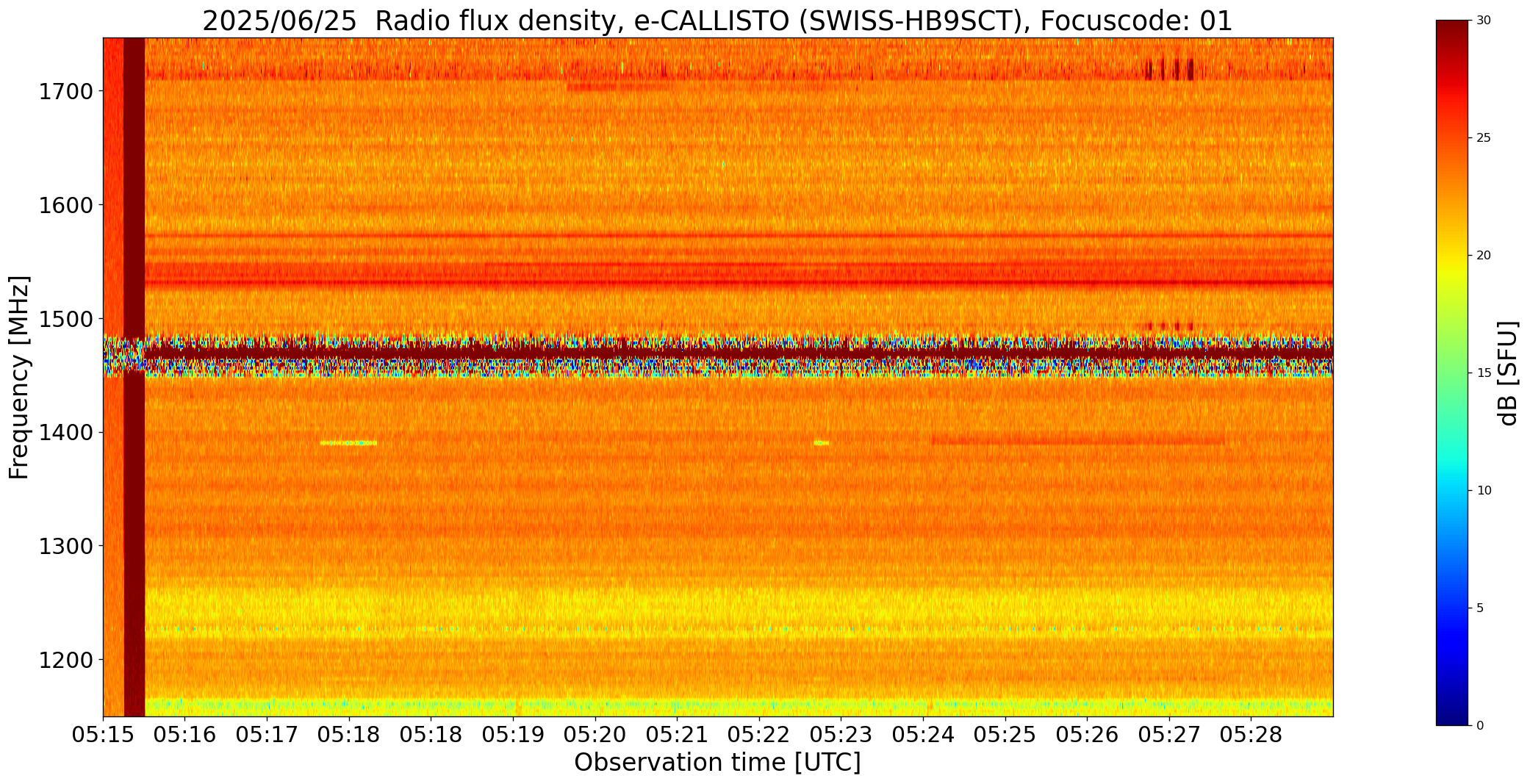Screen dimensions: 1530x784
Task: Click the 05:24 time tick label
Action: pyautogui.click(x=923, y=735)
